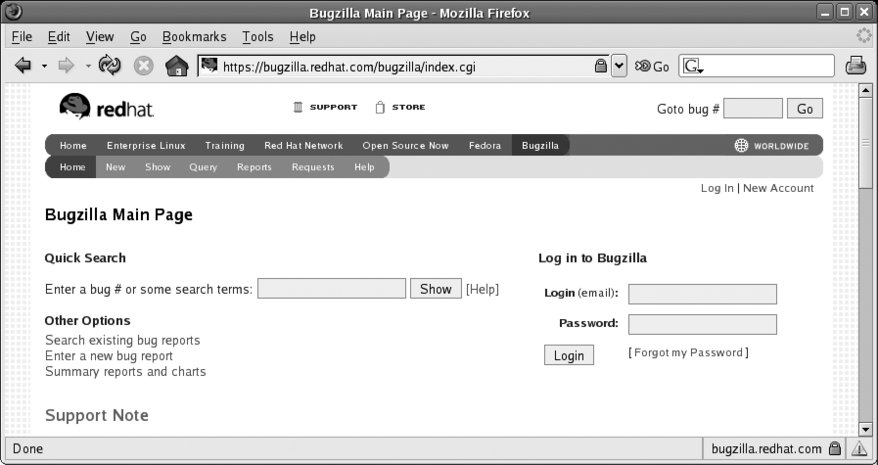Click the Back arrow navigation button
Screen dimensions: 878x465
pos(23,66)
